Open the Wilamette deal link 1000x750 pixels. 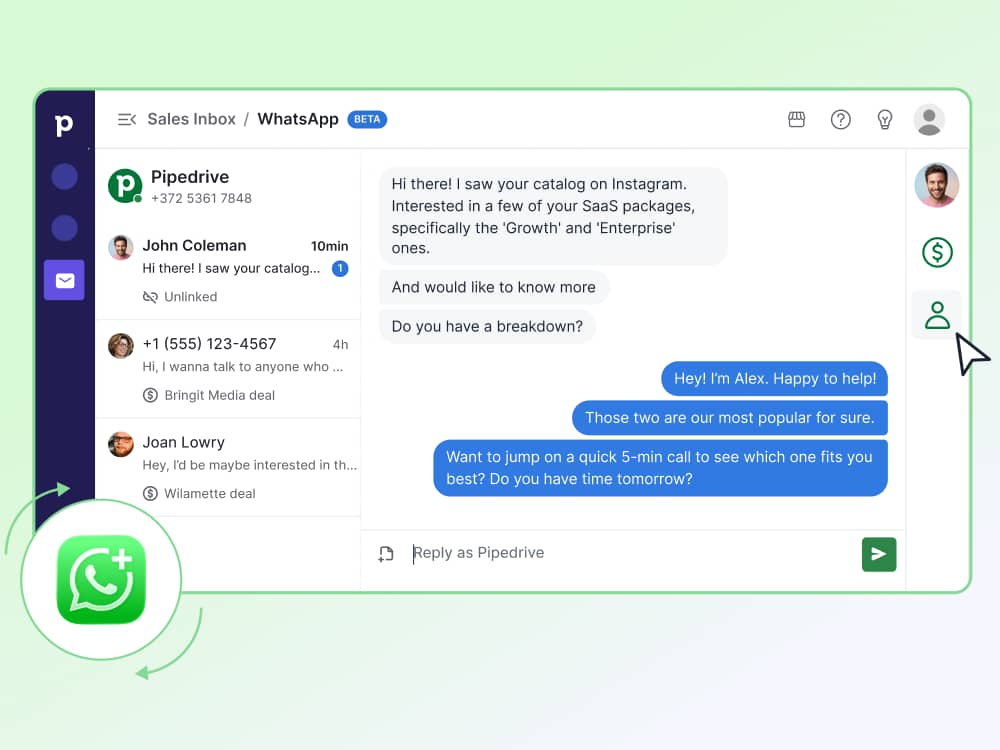click(210, 494)
